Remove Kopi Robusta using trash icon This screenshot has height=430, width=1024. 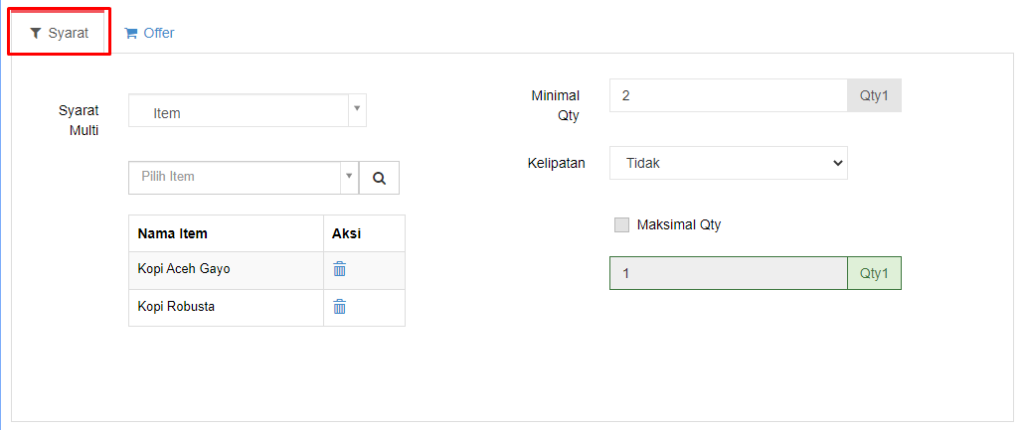340,306
